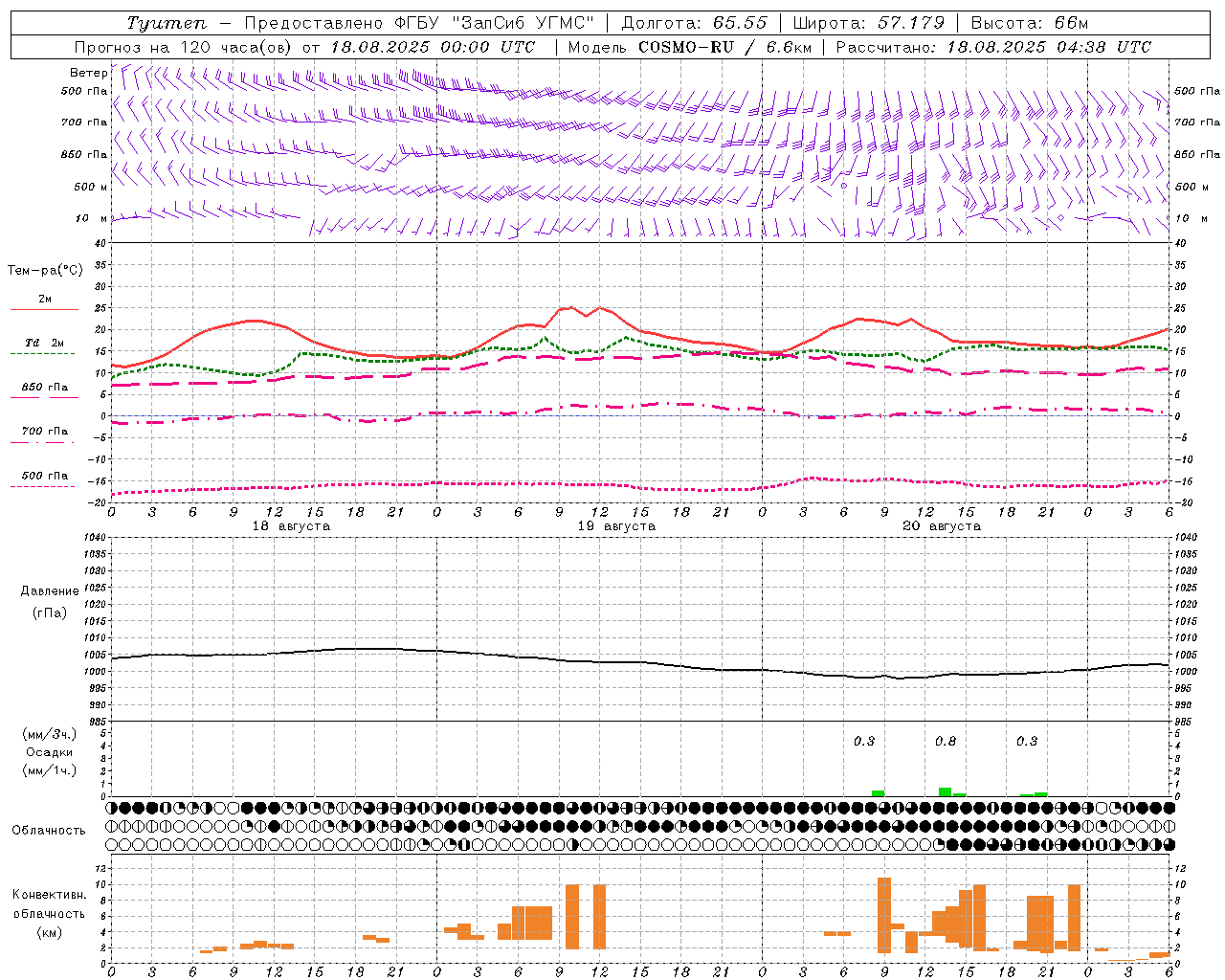Click the "Td 2м" dew point legend entry
This screenshot has width=1225, height=980.
(44, 343)
